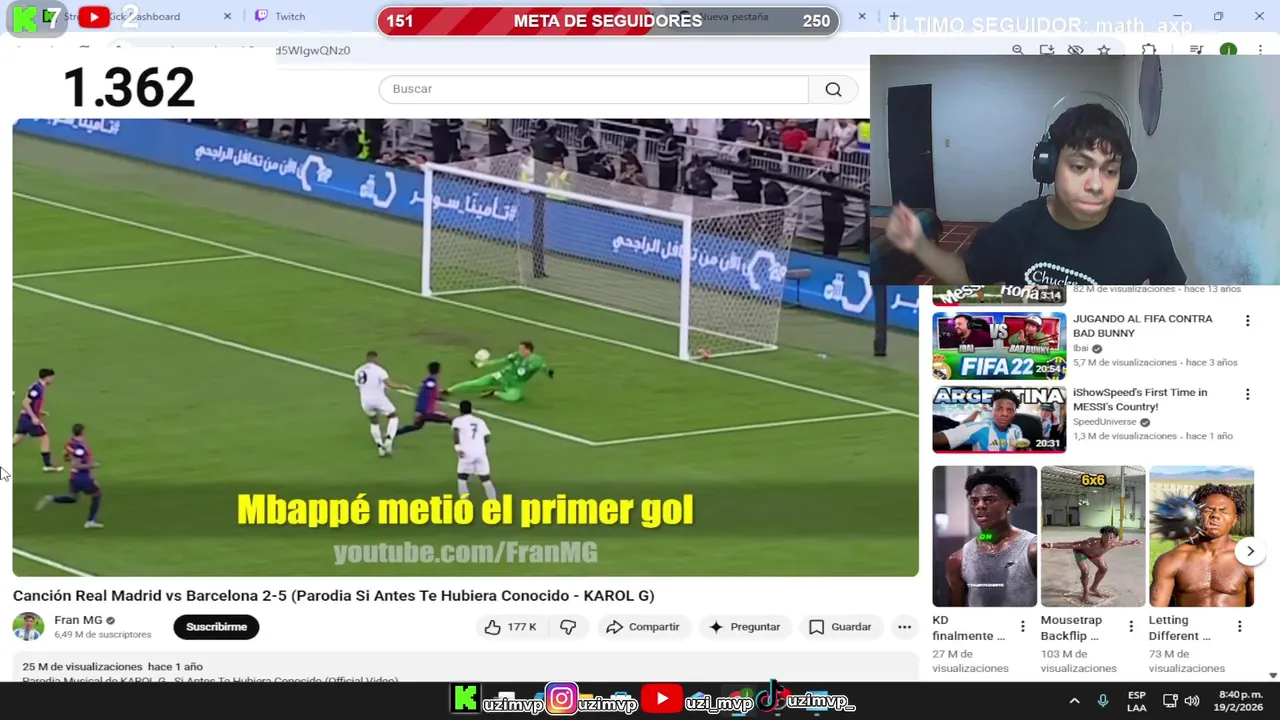Save video with Guardar button
The image size is (1280, 720).
pyautogui.click(x=840, y=627)
